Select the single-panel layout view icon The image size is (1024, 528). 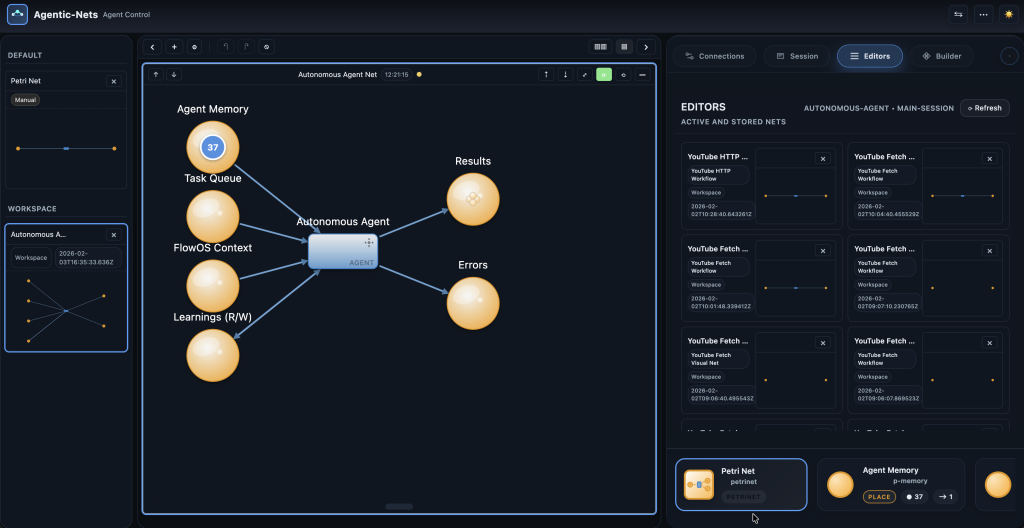tap(623, 47)
